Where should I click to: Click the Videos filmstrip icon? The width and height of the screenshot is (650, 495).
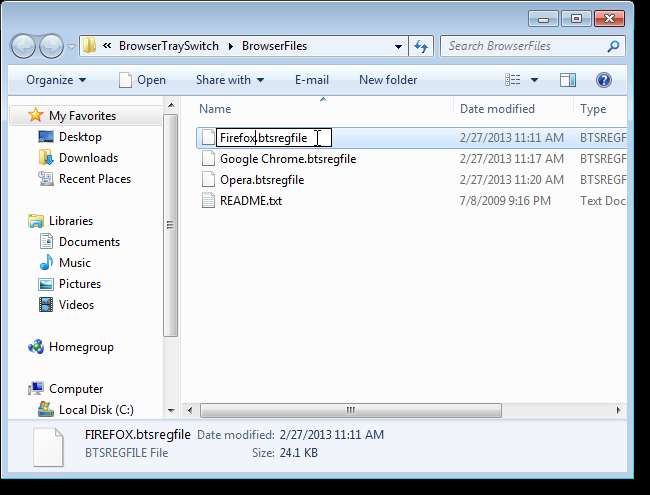(x=46, y=305)
